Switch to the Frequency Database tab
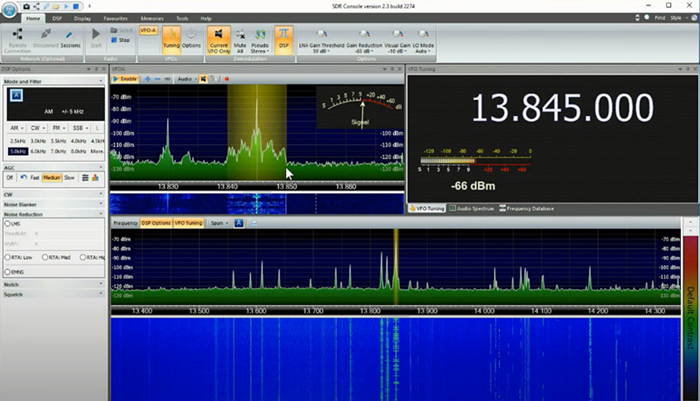This screenshot has width=700, height=401. click(x=527, y=208)
